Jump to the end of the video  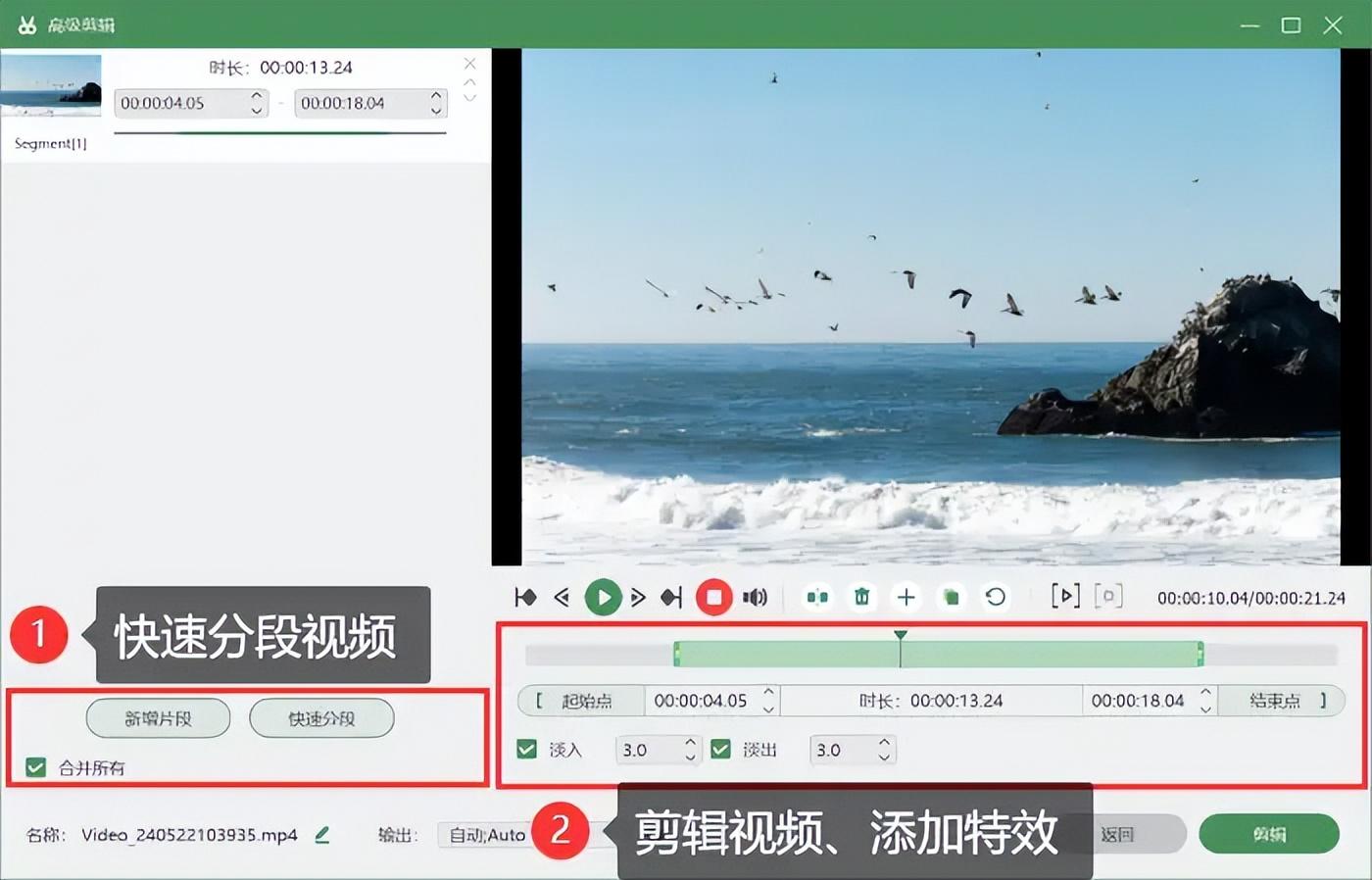[x=671, y=597]
